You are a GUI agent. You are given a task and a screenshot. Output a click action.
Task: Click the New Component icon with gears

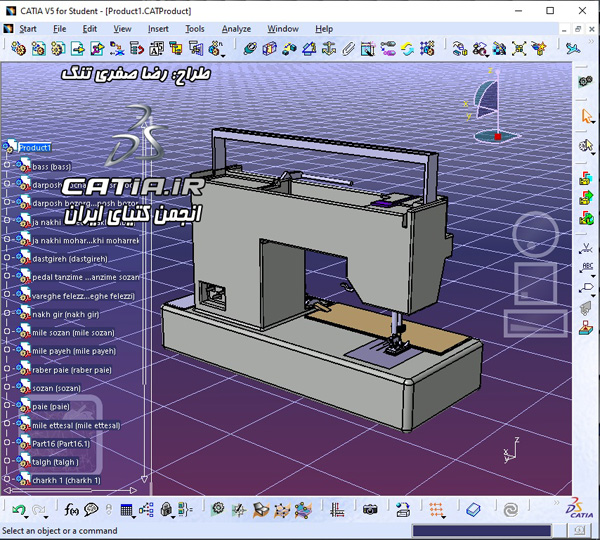pyautogui.click(x=18, y=49)
